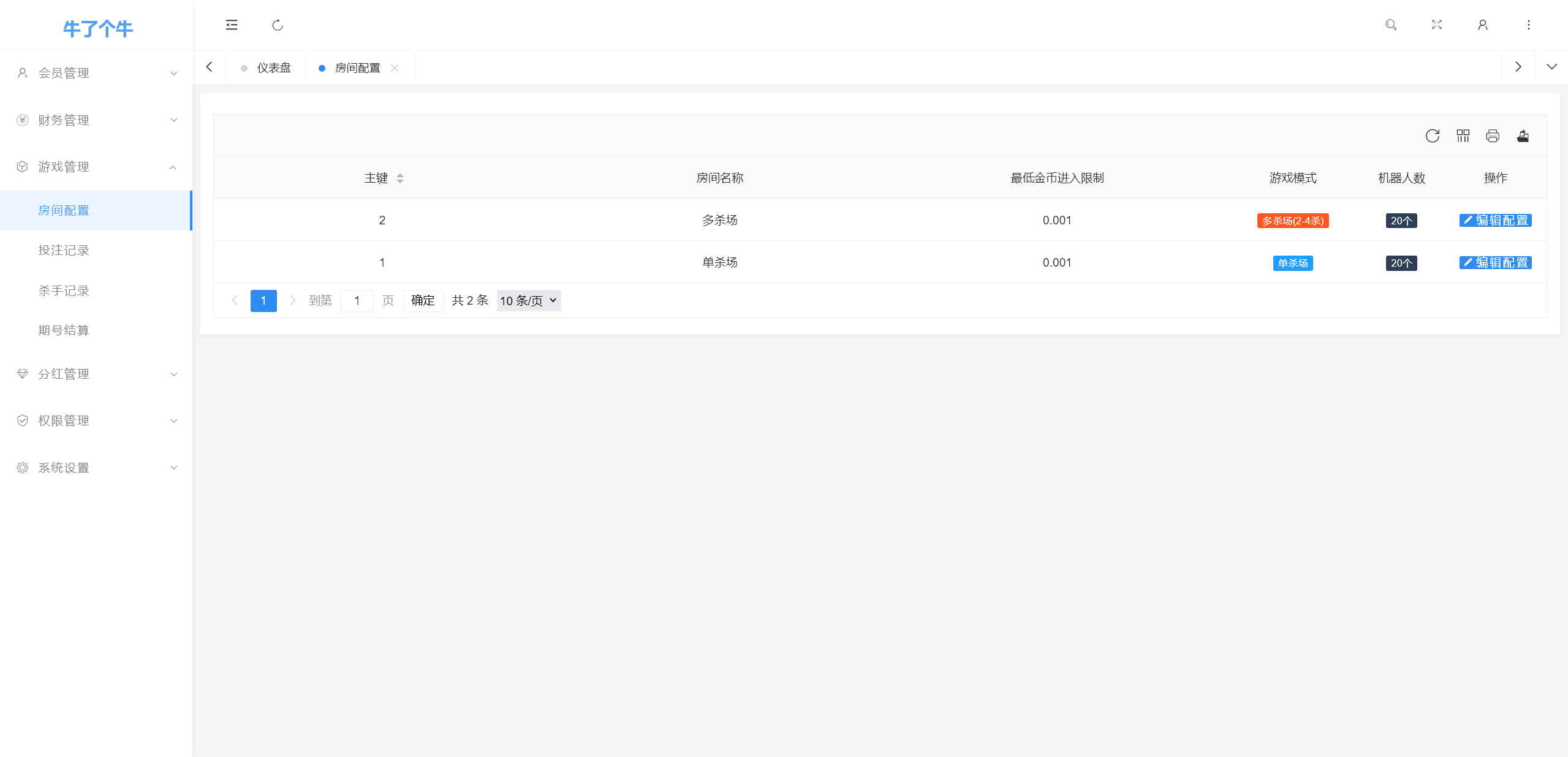Sort by the 主键 column arrows

tap(400, 178)
